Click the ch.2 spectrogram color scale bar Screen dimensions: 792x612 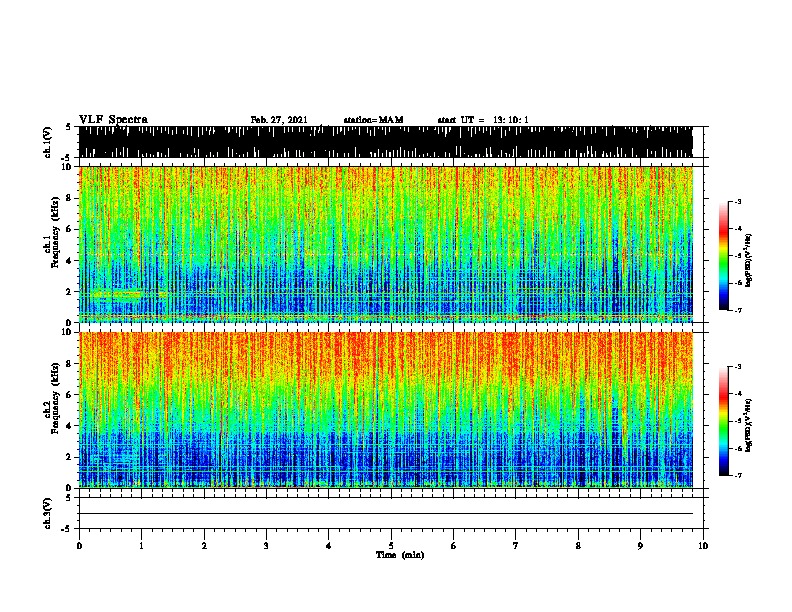point(724,421)
